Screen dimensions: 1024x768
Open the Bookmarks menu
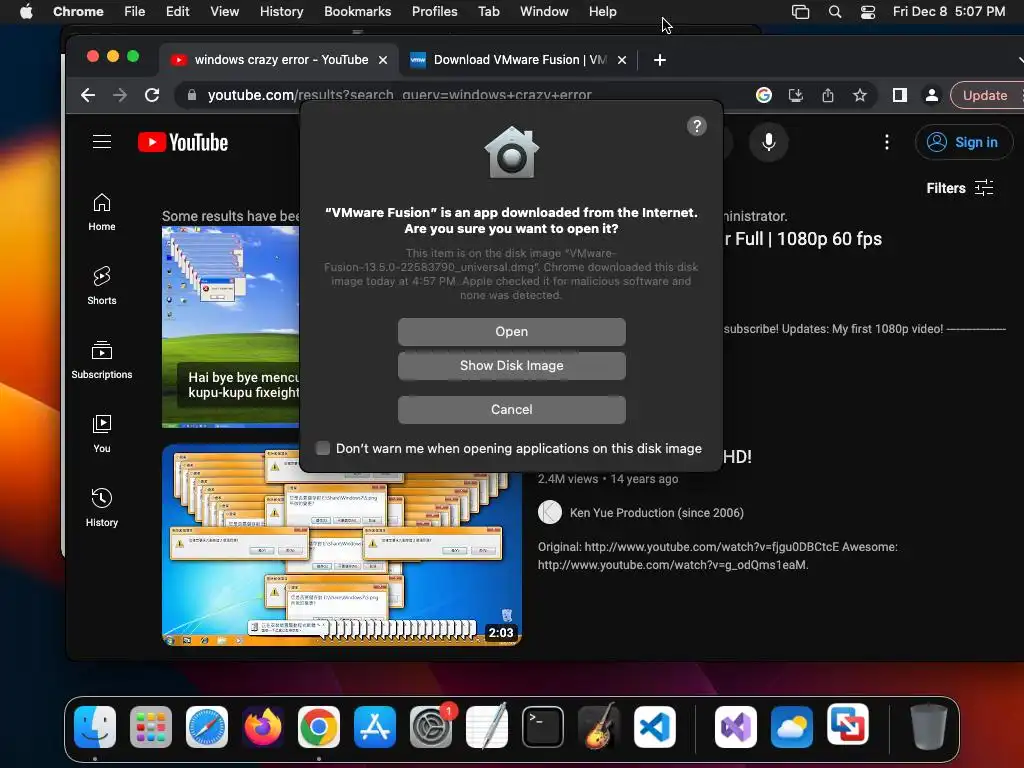point(357,11)
